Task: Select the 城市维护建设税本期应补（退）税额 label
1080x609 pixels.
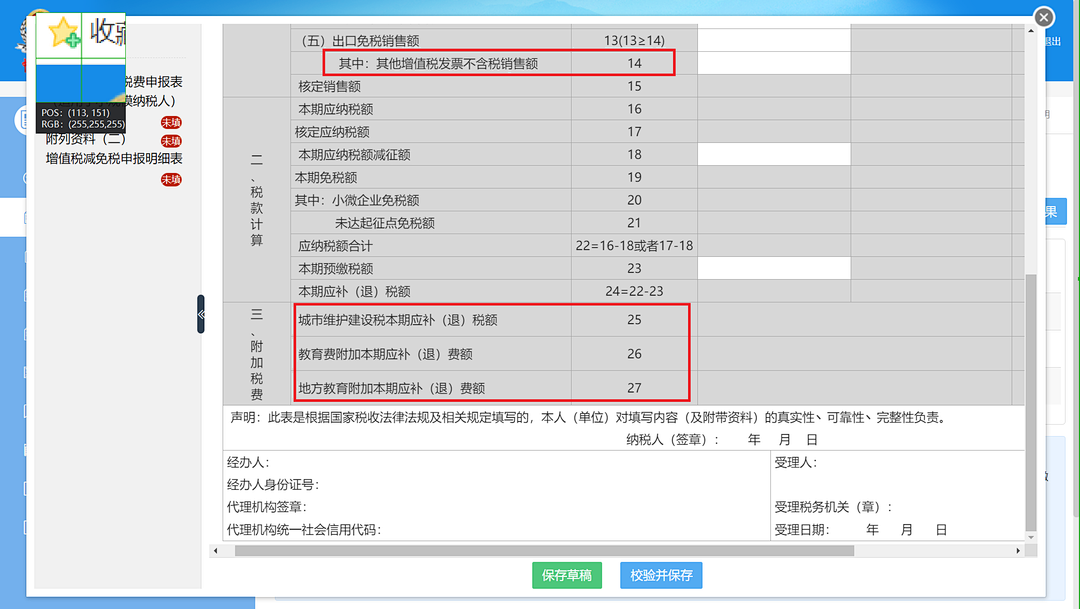Action: click(397, 320)
